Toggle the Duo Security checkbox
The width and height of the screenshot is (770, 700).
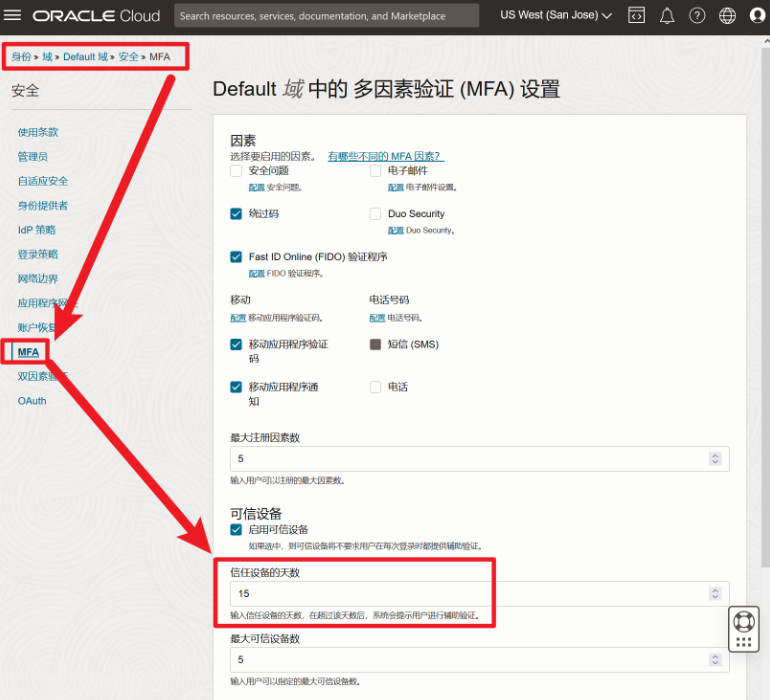coord(376,214)
